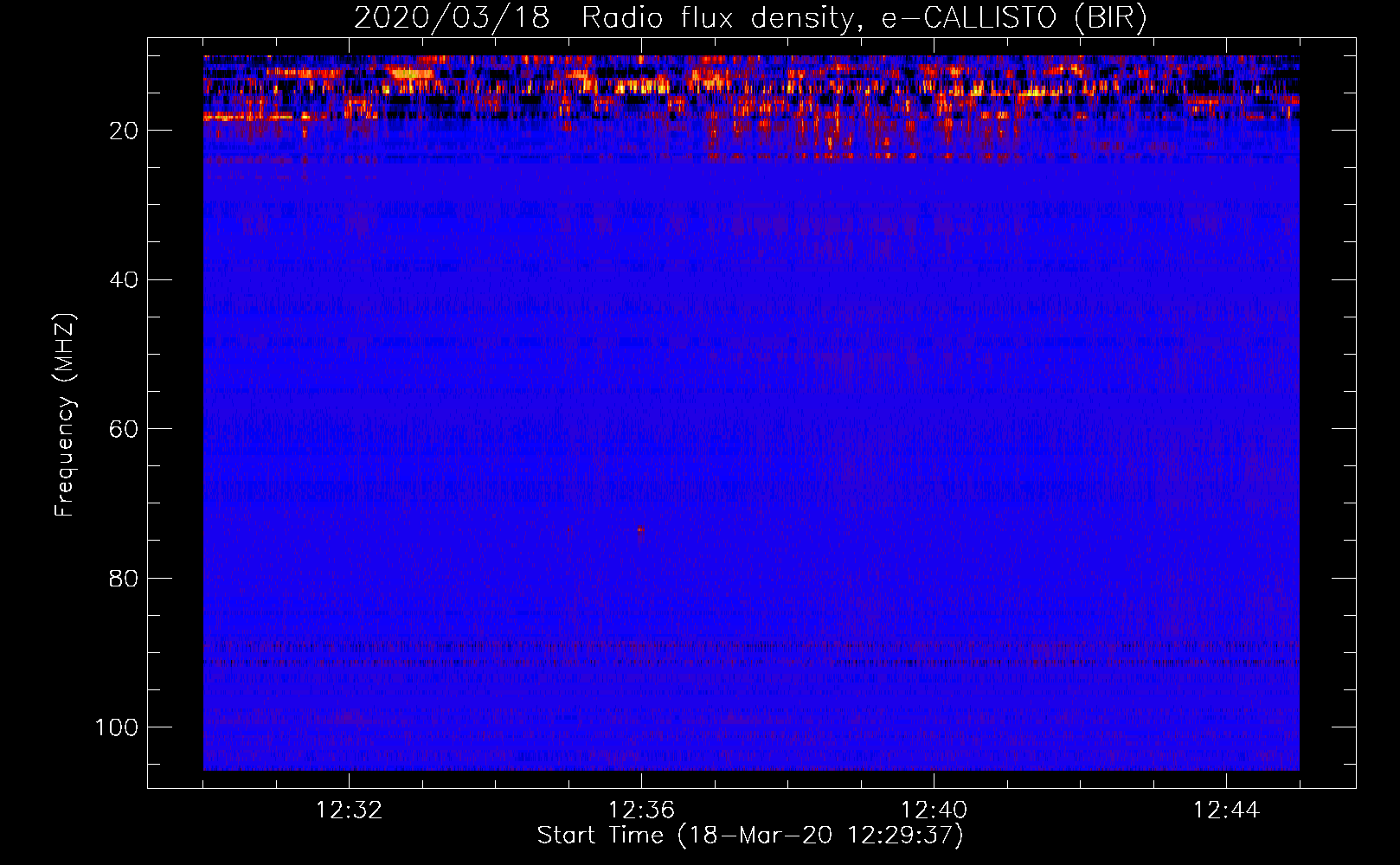Click the 100 MHz frequency tick label
Image resolution: width=1400 pixels, height=865 pixels.
tap(117, 727)
